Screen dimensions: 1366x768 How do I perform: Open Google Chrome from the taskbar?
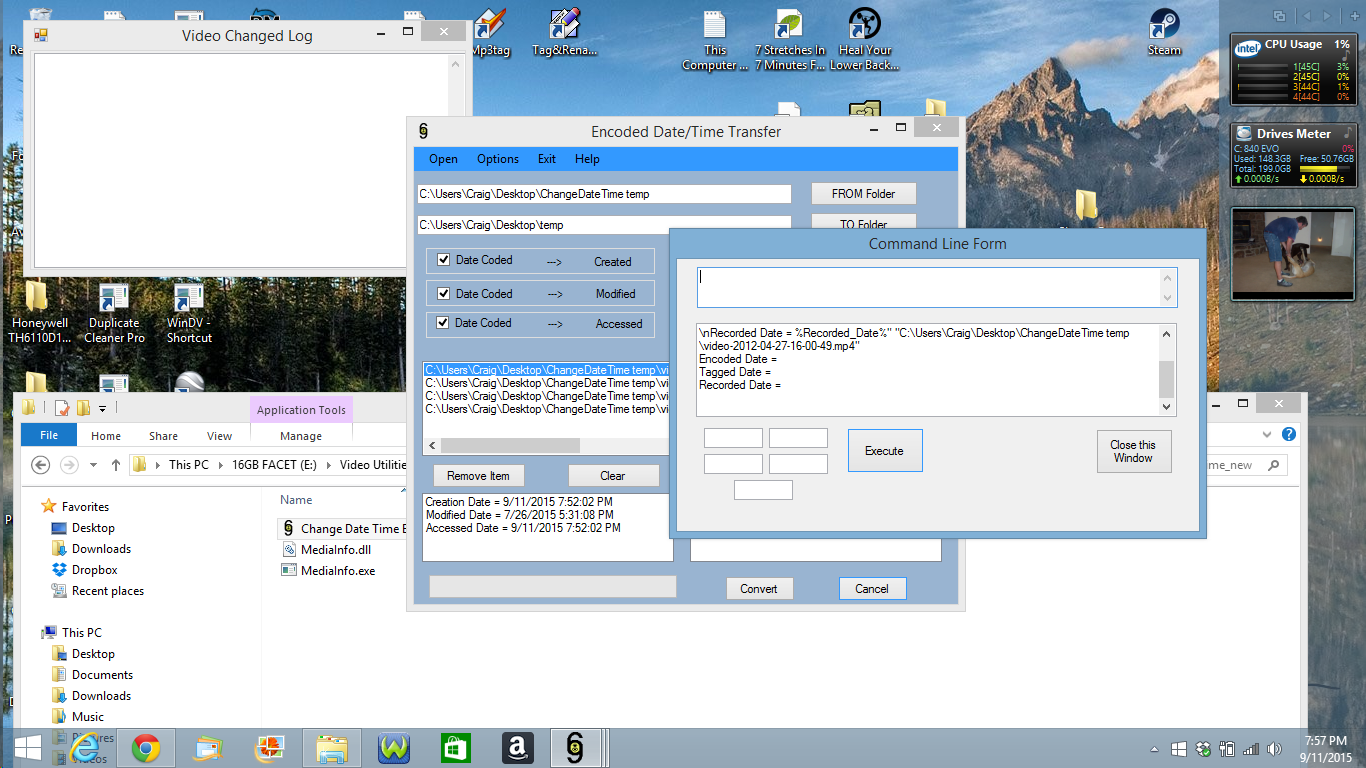coord(146,748)
